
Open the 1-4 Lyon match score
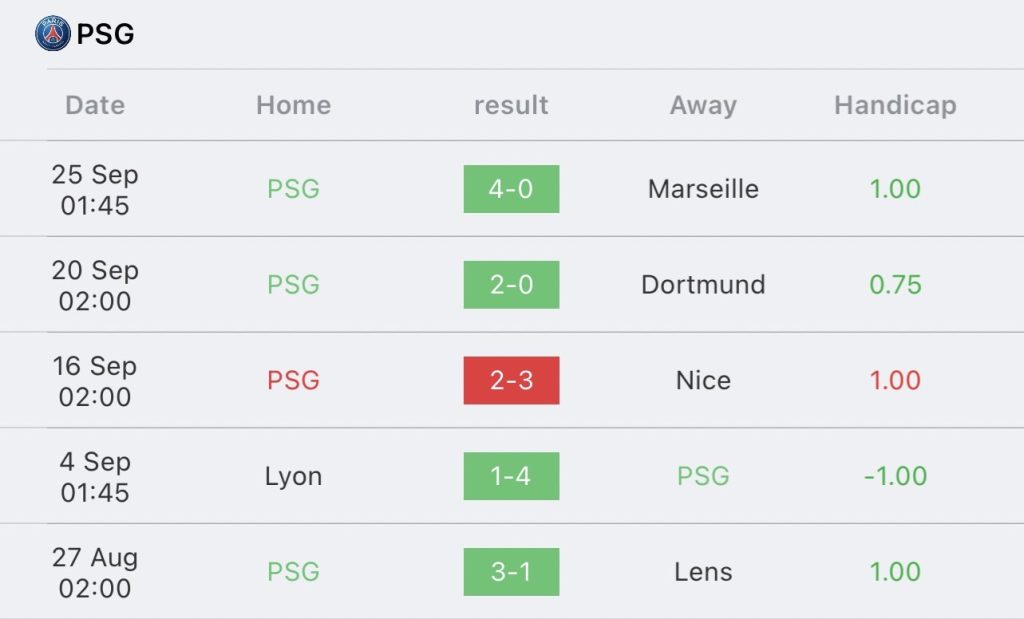pos(511,476)
